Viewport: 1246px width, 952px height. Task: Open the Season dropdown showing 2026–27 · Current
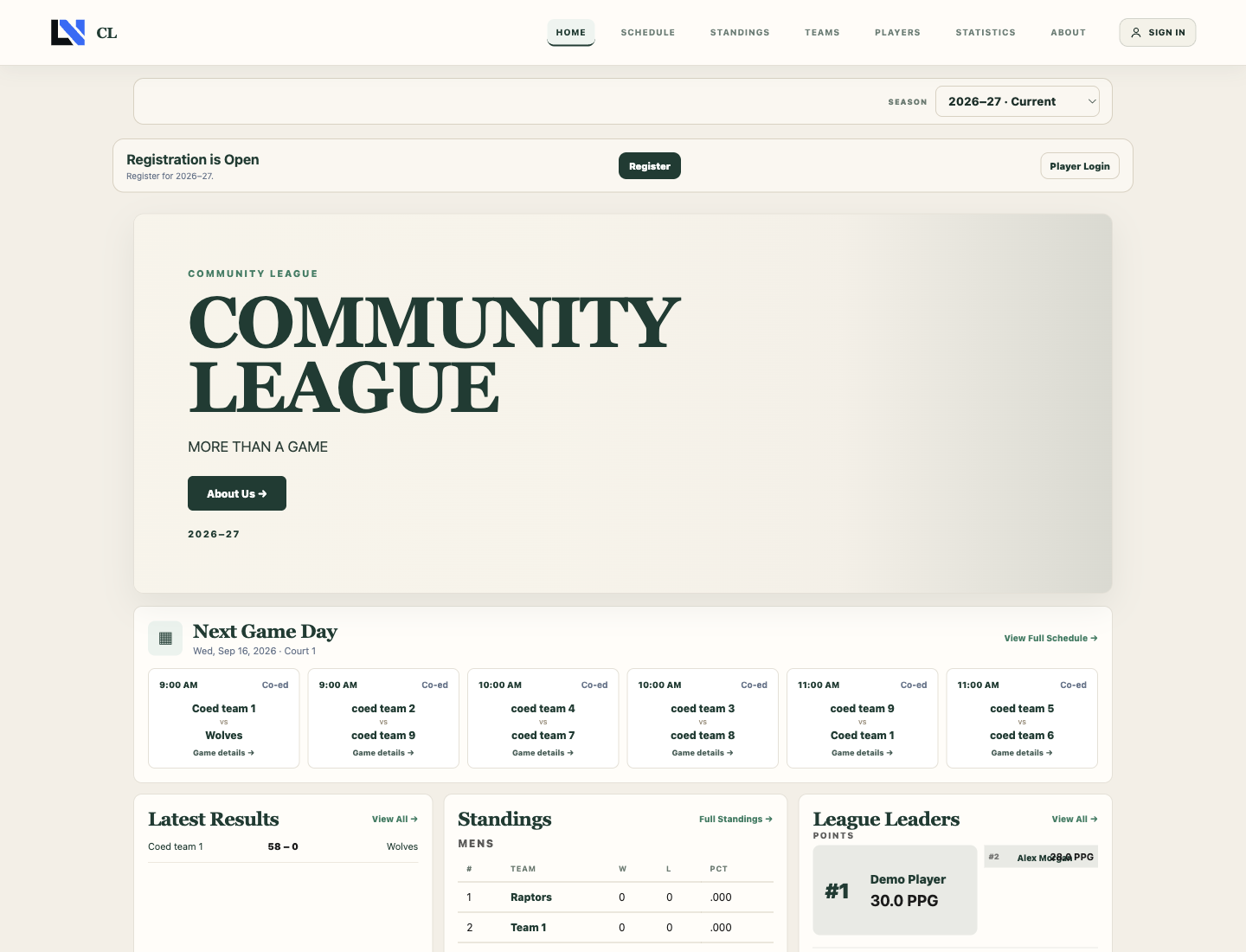click(1018, 101)
